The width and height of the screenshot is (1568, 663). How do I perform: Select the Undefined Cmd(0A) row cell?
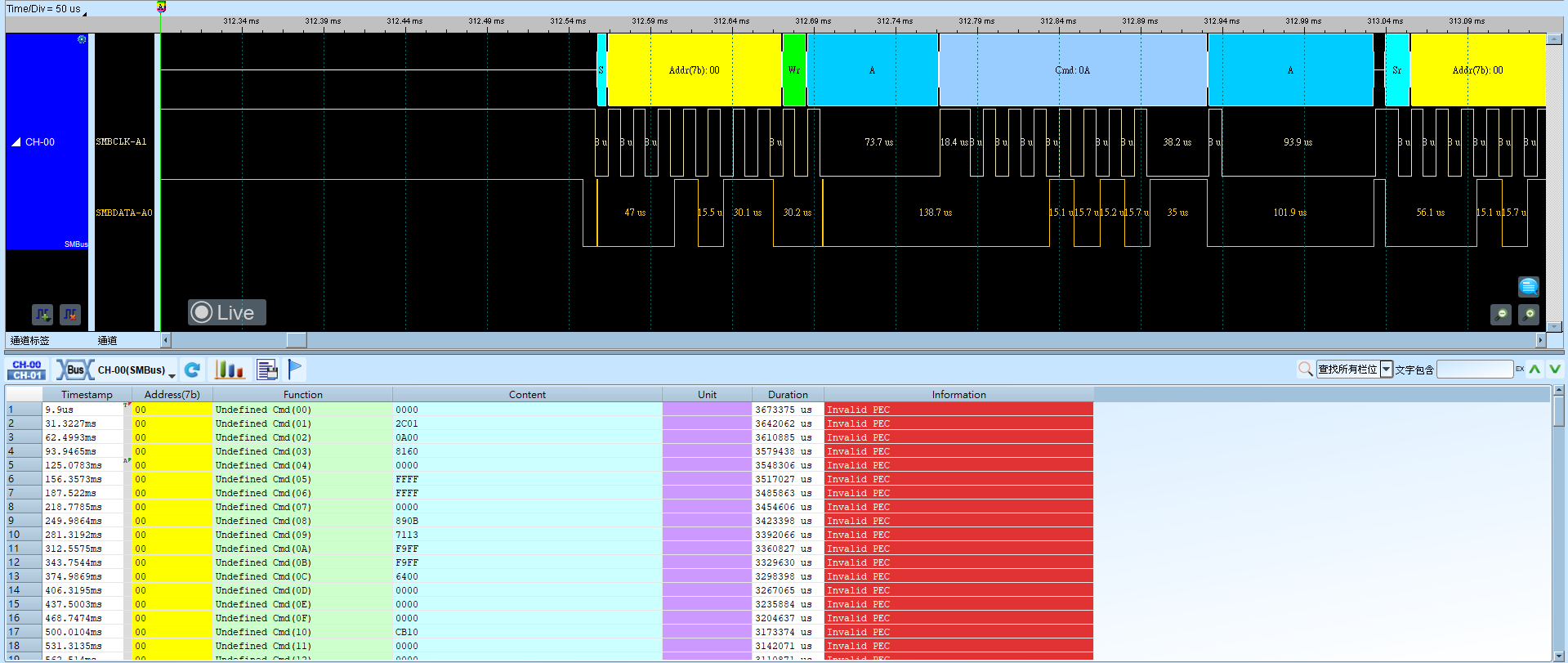tap(303, 549)
